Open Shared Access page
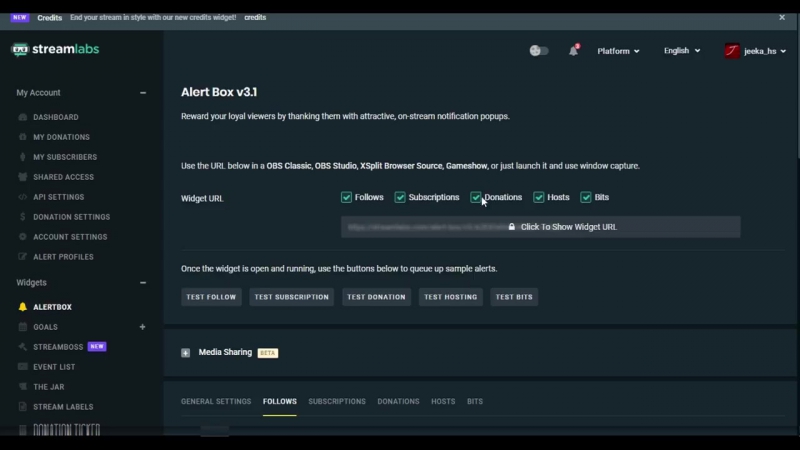Image resolution: width=800 pixels, height=450 pixels. [63, 177]
